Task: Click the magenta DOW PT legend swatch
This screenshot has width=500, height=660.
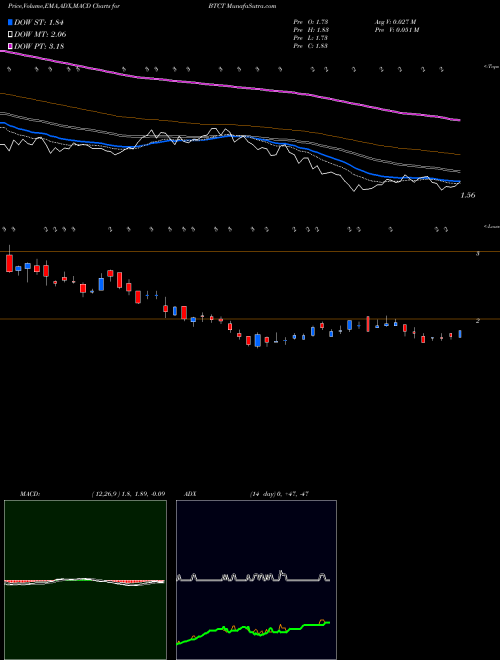Action: (x=10, y=46)
